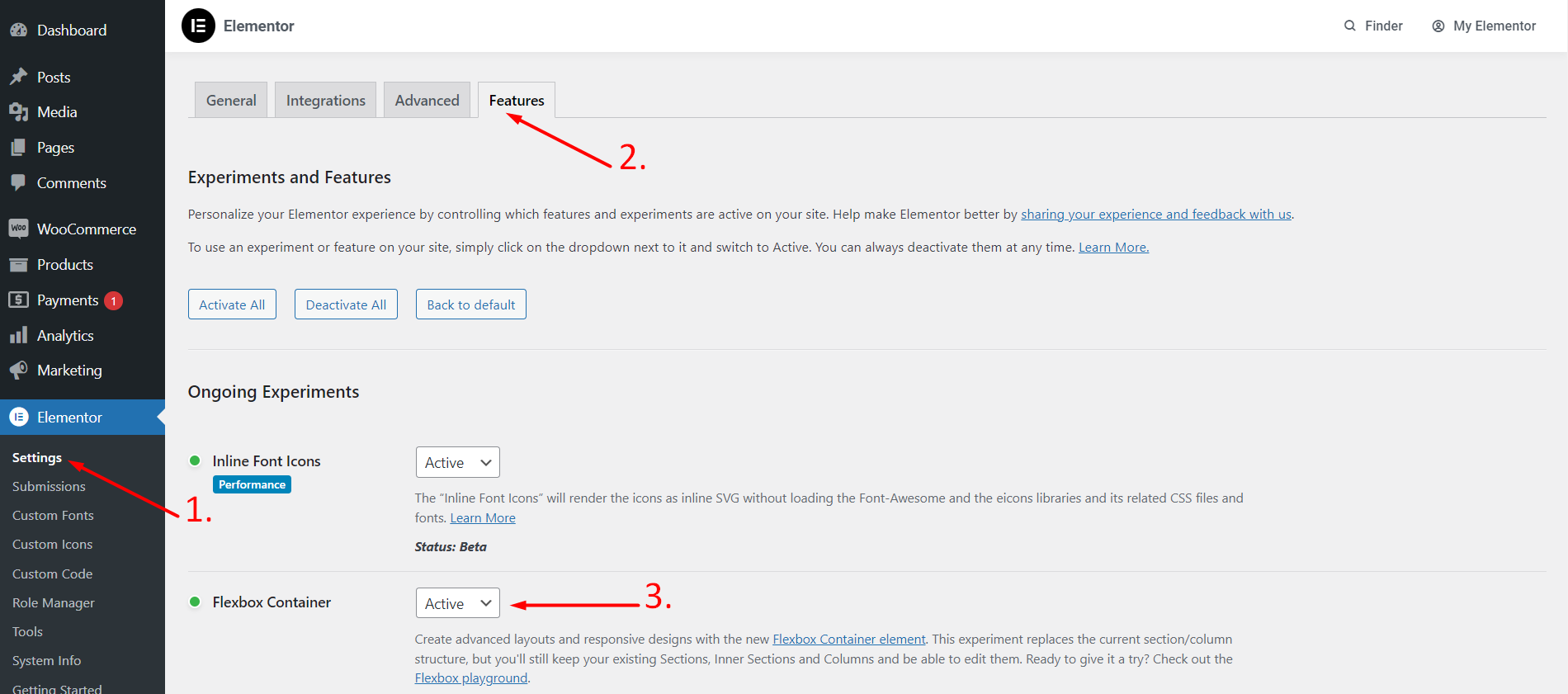This screenshot has width=1568, height=694.
Task: Switch to the Advanced tab
Action: 427,100
